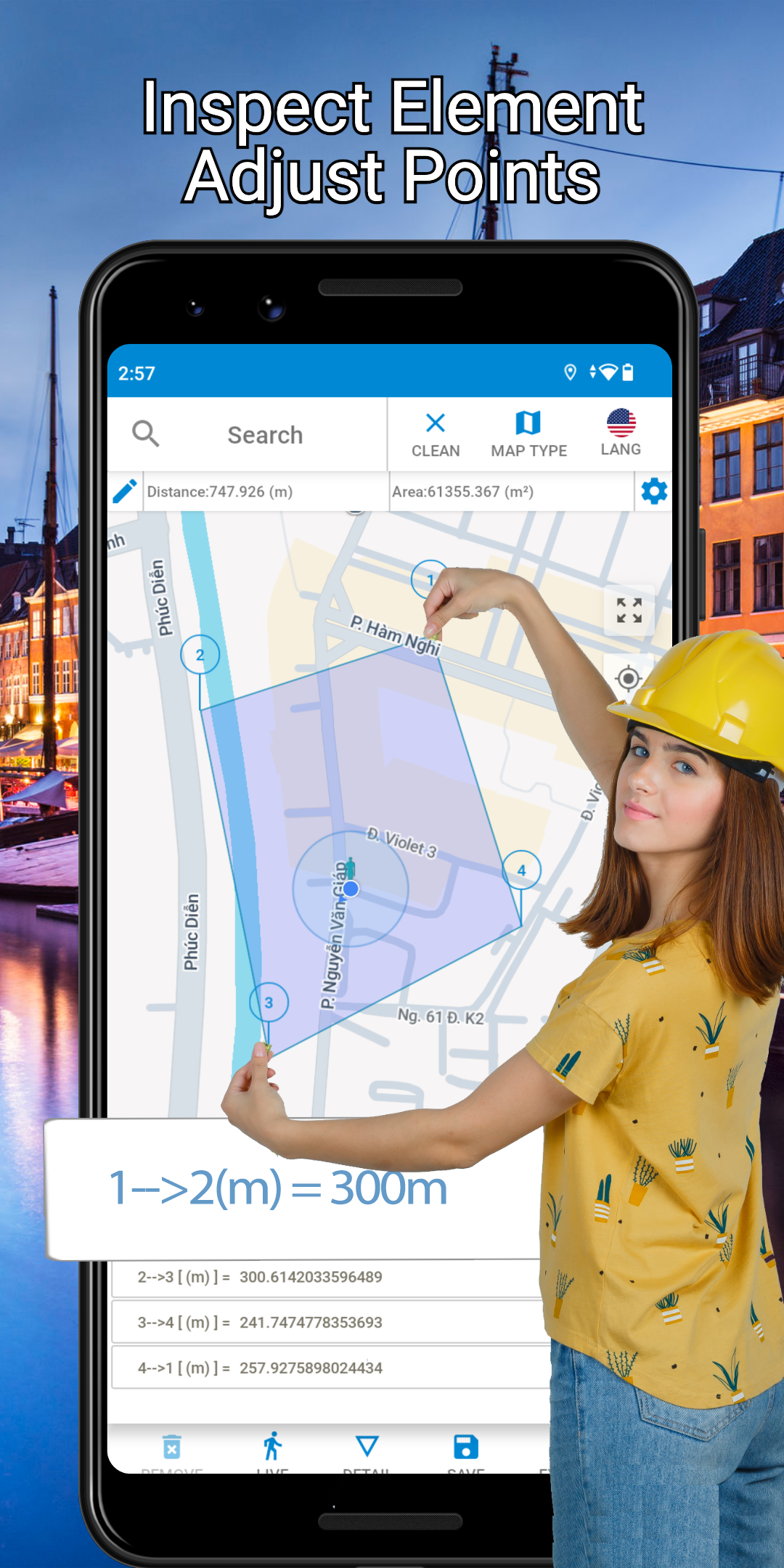This screenshot has height=1568, width=784.
Task: Select map point marker 3
Action: pos(269,1003)
